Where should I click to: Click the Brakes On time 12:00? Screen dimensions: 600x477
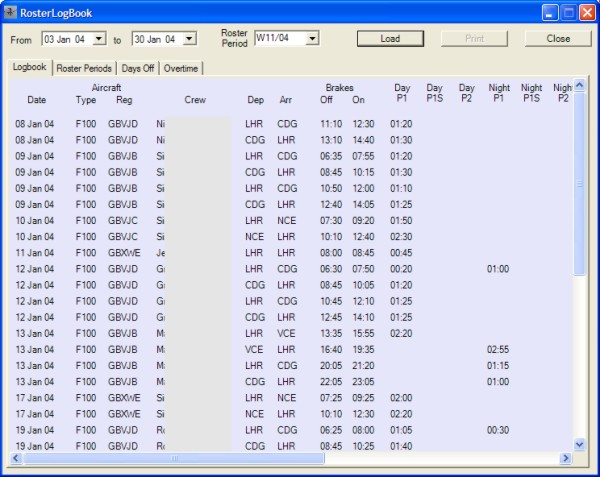click(x=363, y=189)
